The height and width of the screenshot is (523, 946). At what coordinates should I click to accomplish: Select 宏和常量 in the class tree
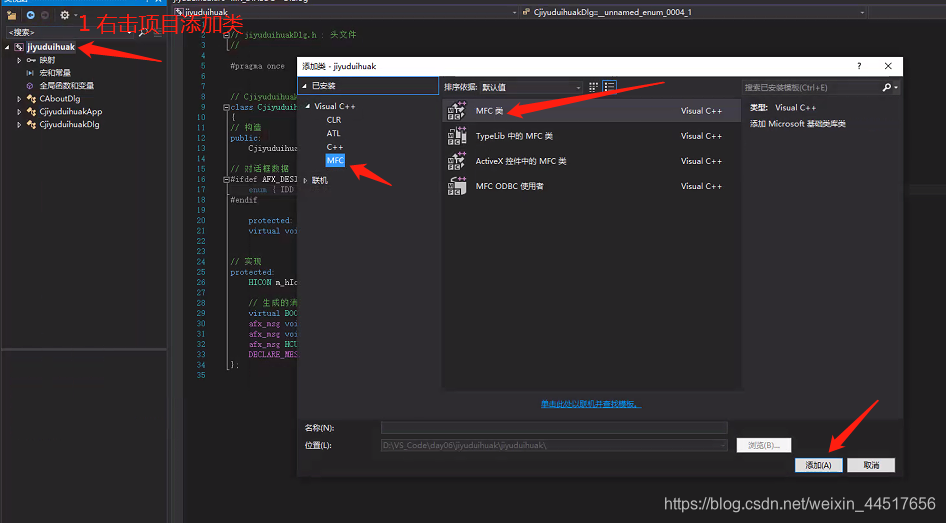(55, 73)
